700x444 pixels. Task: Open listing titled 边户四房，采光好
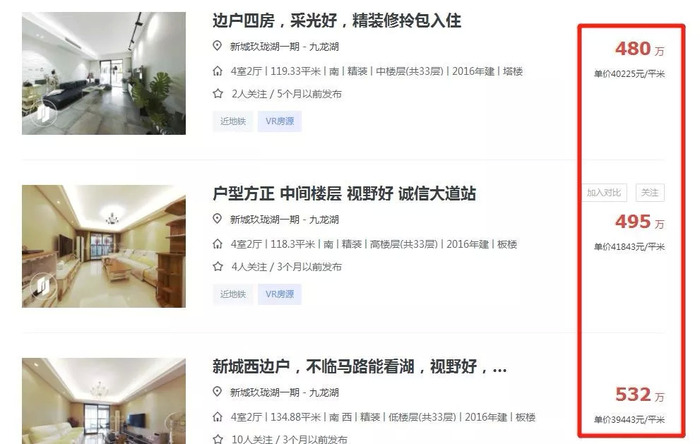(337, 21)
